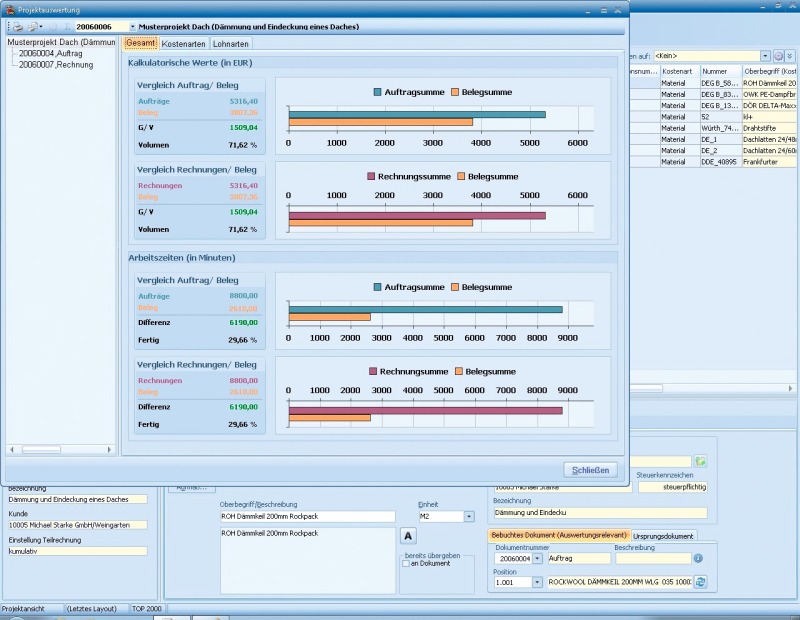
Task: Click the ROCKWOOL DÄMMKEIL position description field
Action: [619, 582]
